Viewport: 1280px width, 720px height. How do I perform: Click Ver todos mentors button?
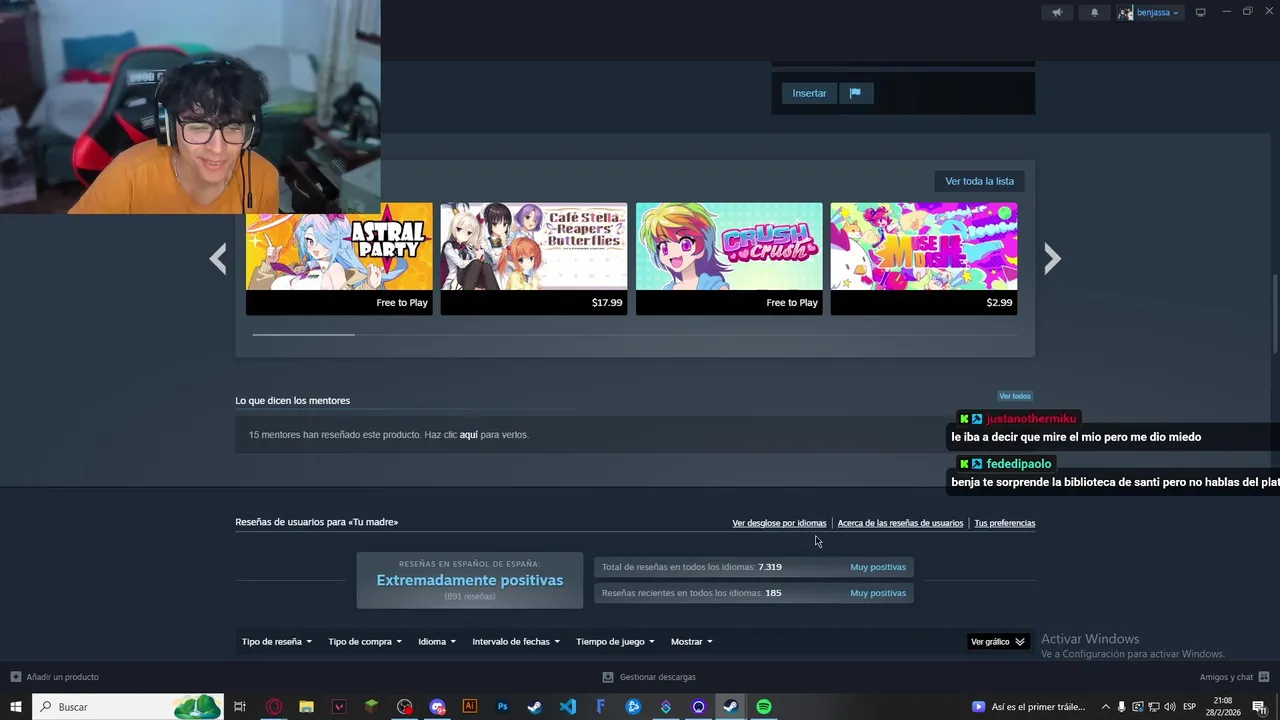pyautogui.click(x=1014, y=396)
